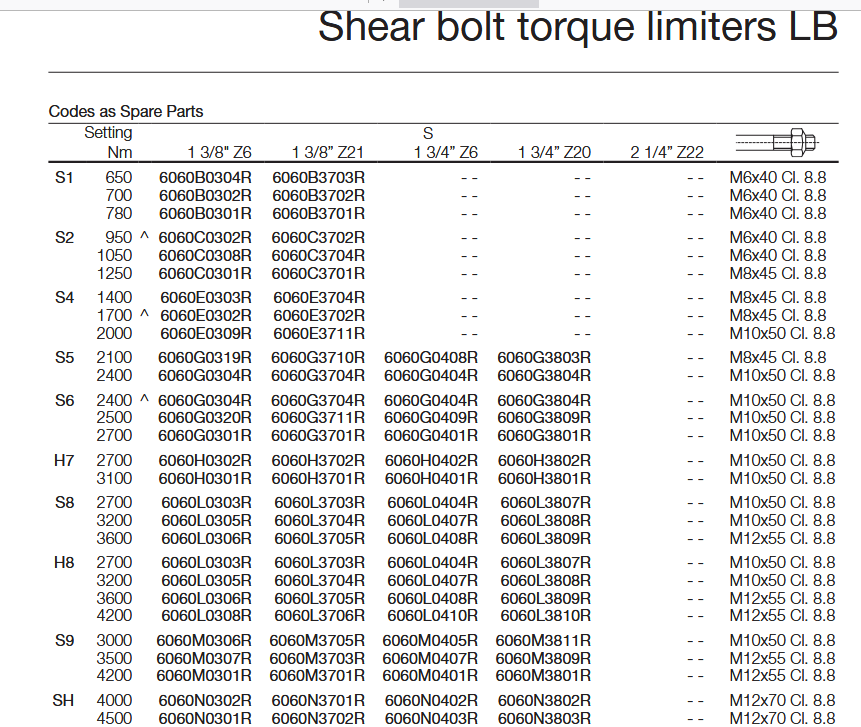Screen dimensions: 861x727
Task: Click the Shear bolt torque limiters LB title
Action: point(577,27)
